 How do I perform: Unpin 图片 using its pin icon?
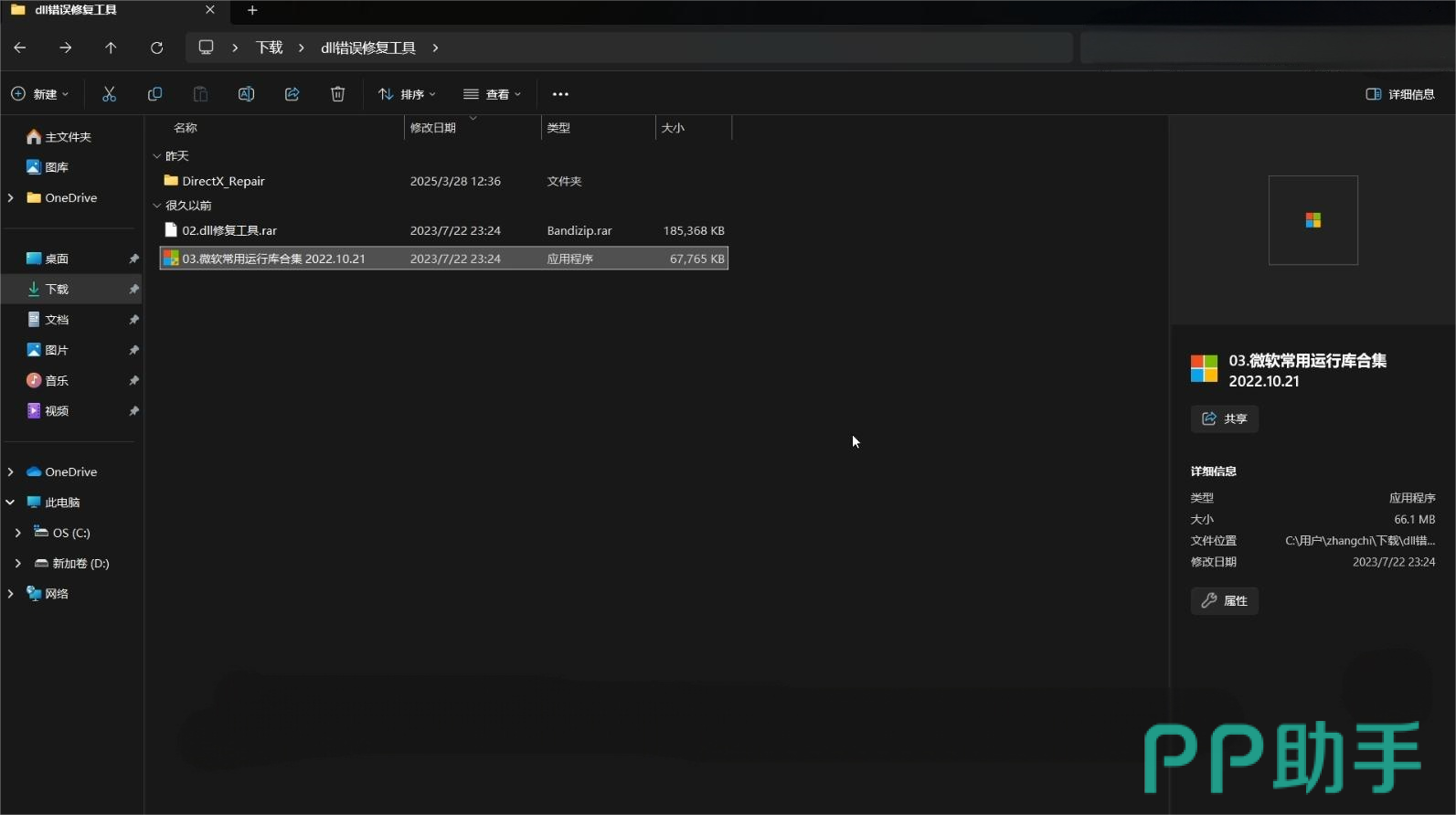(133, 350)
